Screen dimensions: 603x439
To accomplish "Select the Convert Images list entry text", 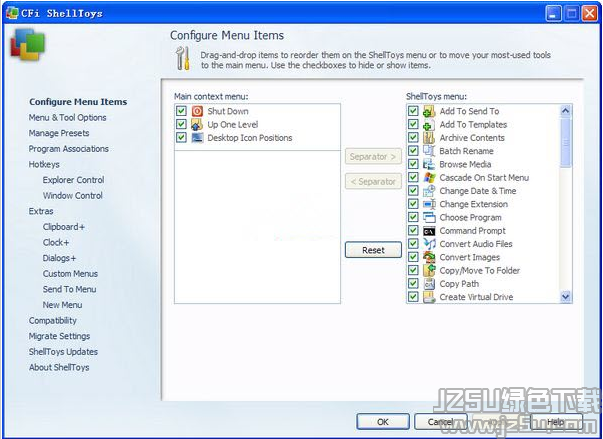I will tap(470, 257).
